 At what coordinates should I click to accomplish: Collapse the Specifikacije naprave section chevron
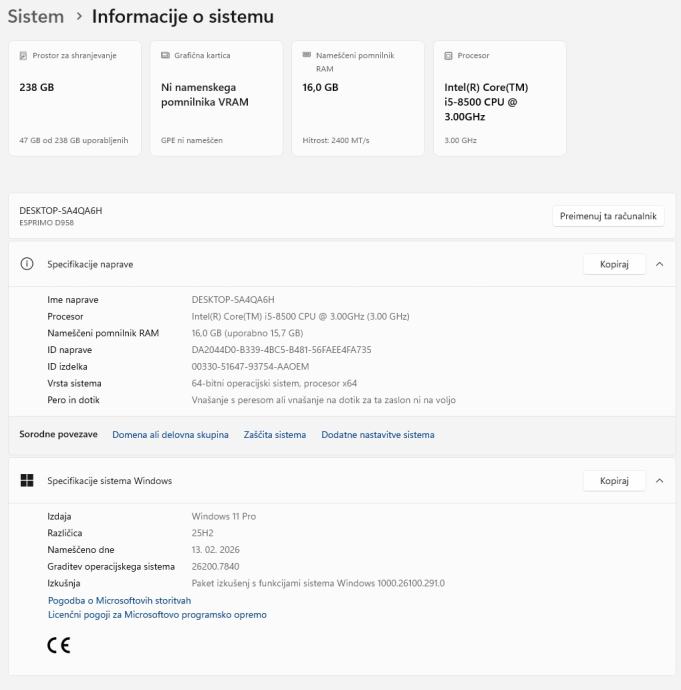659,264
